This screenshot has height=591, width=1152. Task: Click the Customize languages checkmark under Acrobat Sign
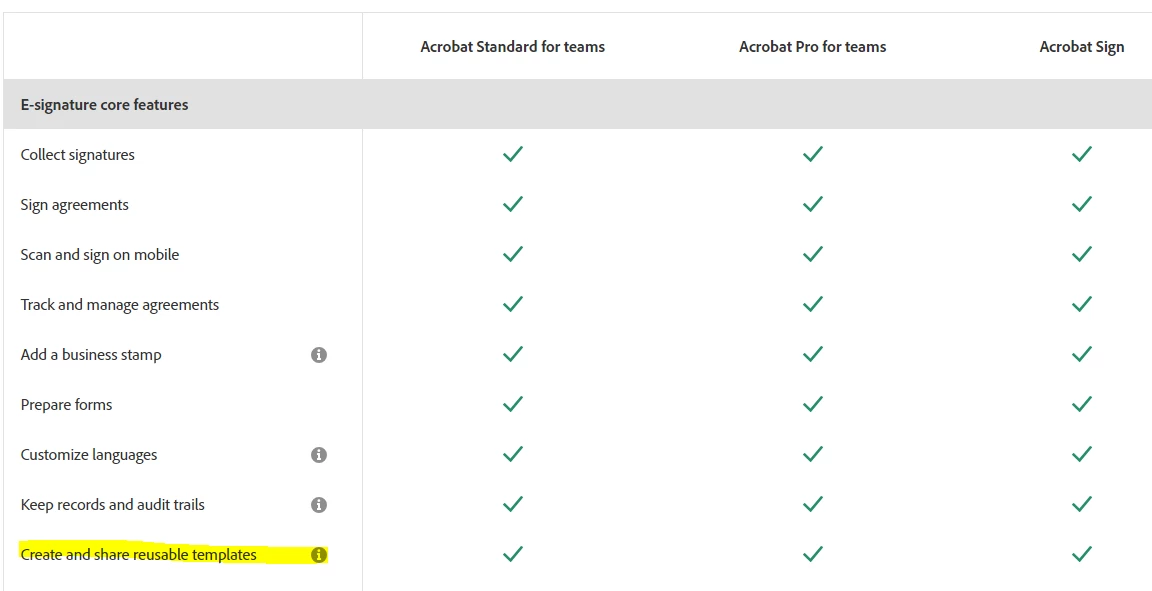(x=1081, y=454)
